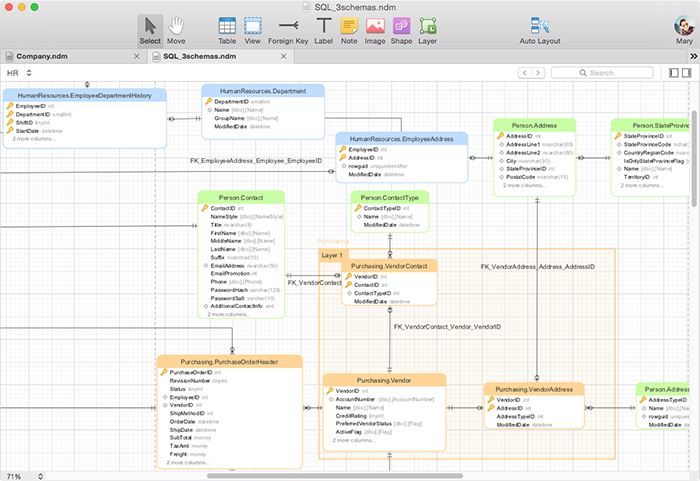Click the EmailAddress column in Person.Contact
Image resolution: width=700 pixels, height=481 pixels.
click(241, 266)
